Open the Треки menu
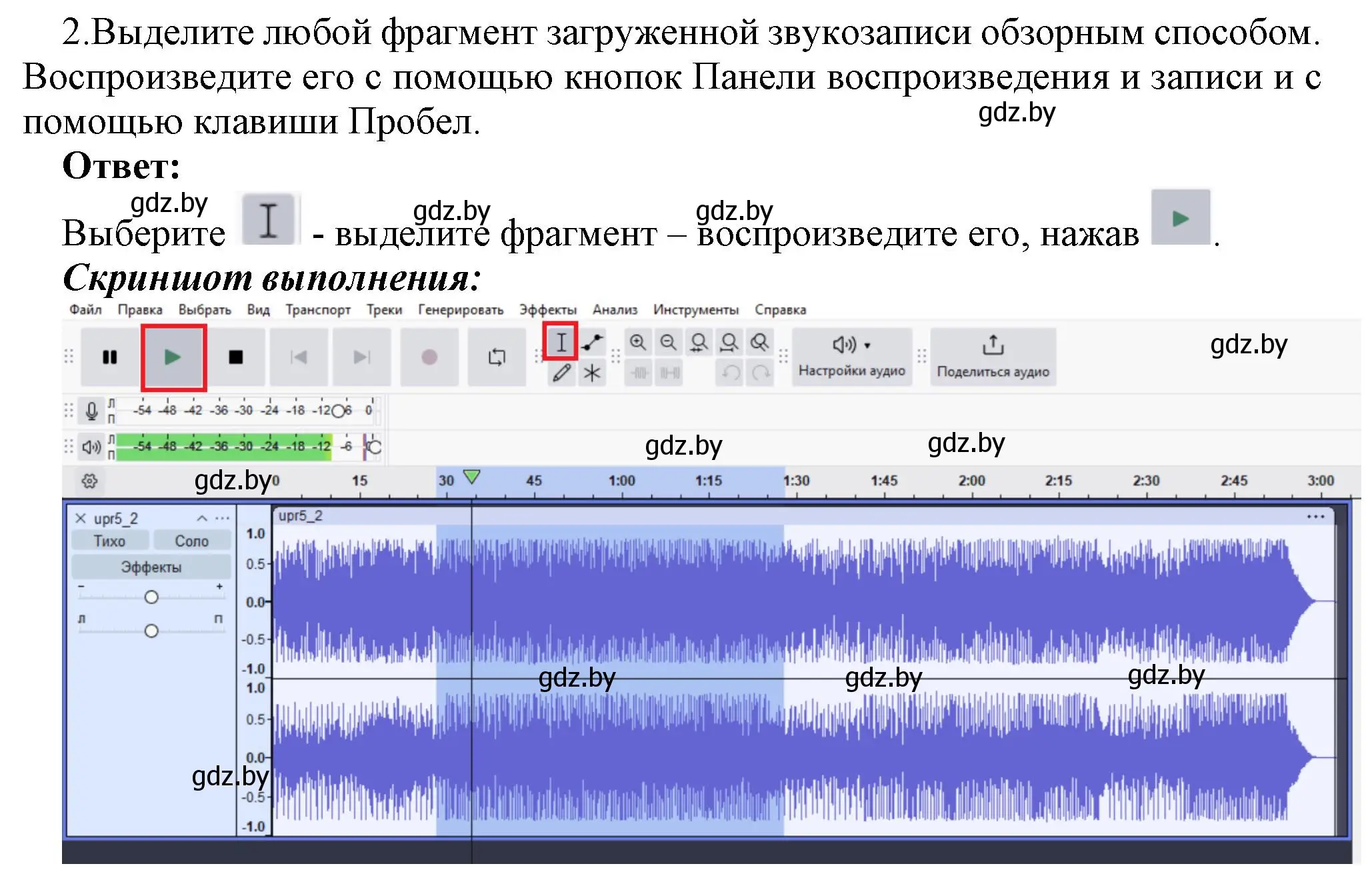Image resolution: width=1366 pixels, height=896 pixels. pos(385,309)
